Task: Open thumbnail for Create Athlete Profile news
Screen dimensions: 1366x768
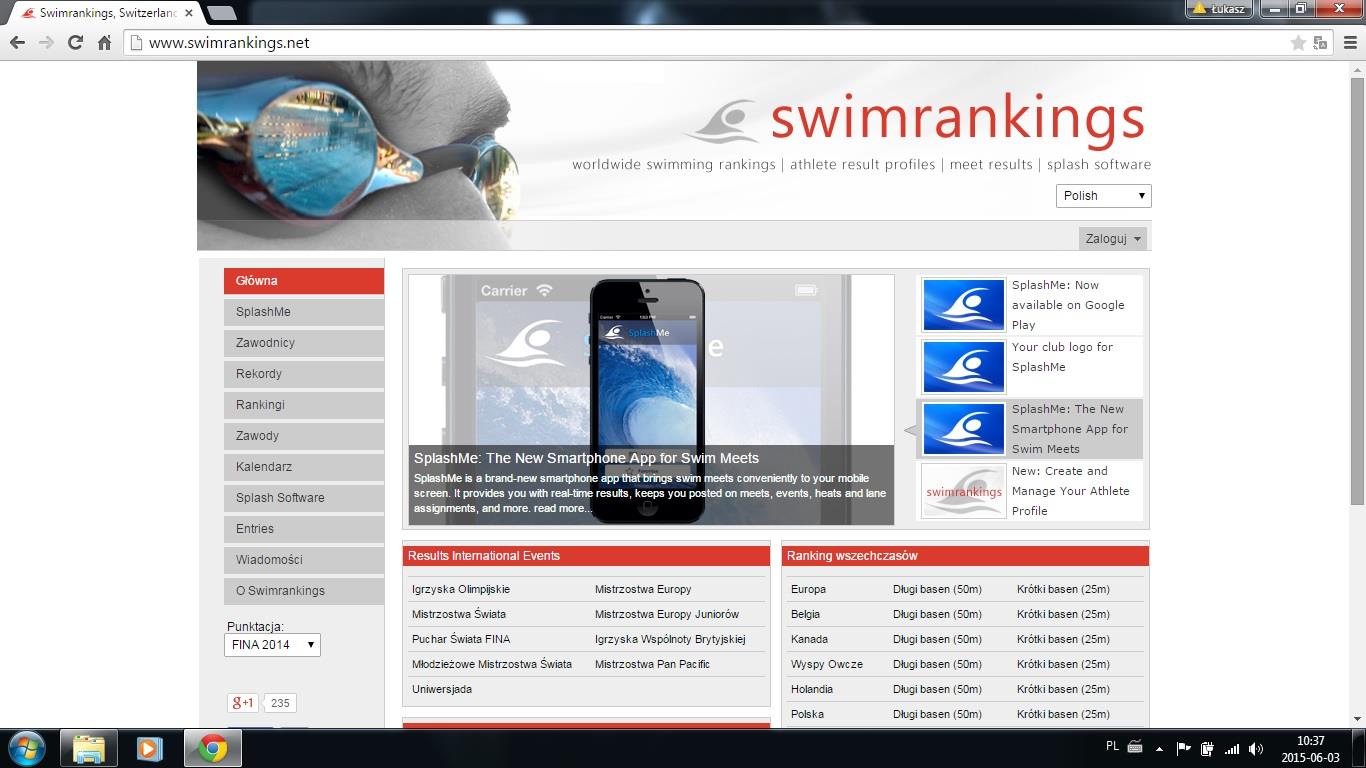Action: pos(963,491)
